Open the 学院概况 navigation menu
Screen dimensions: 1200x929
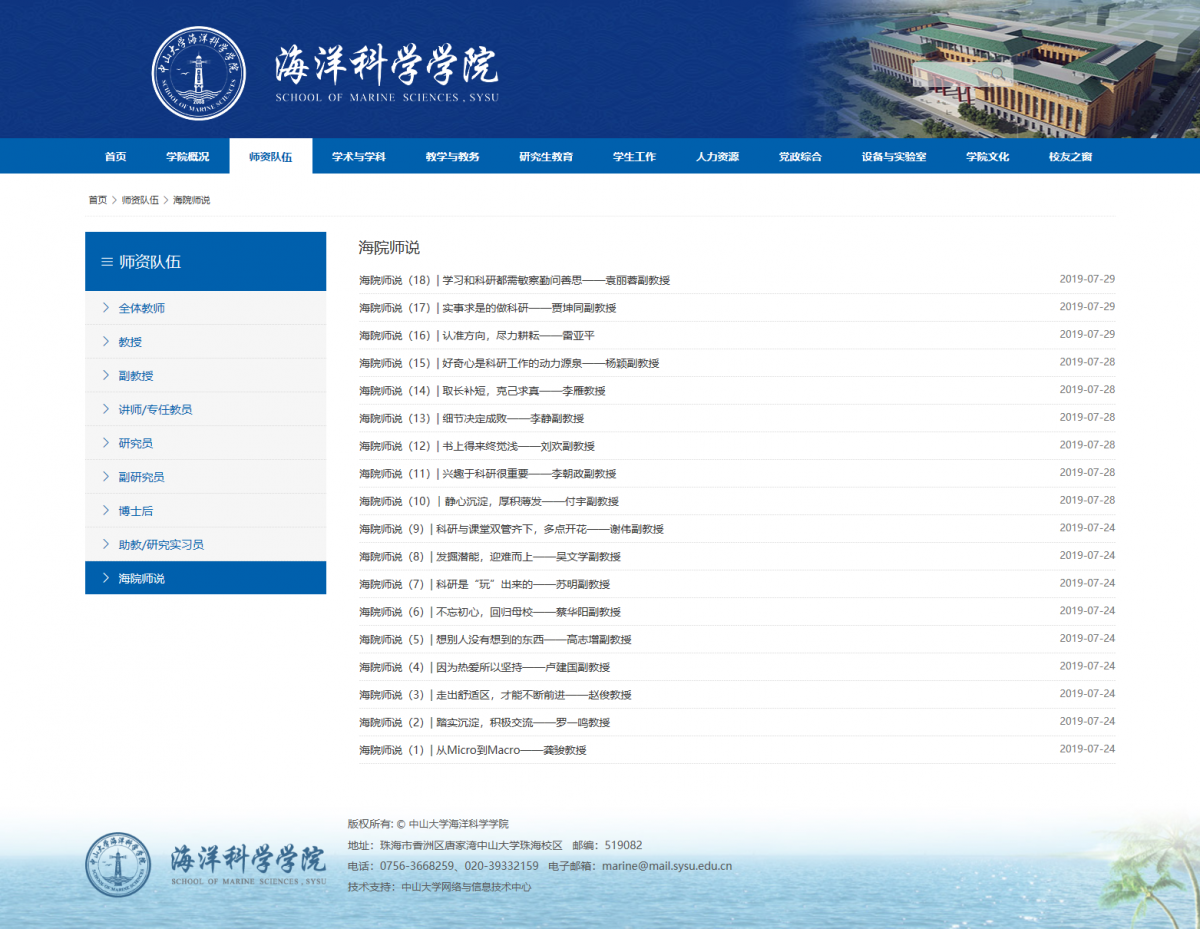pos(188,157)
